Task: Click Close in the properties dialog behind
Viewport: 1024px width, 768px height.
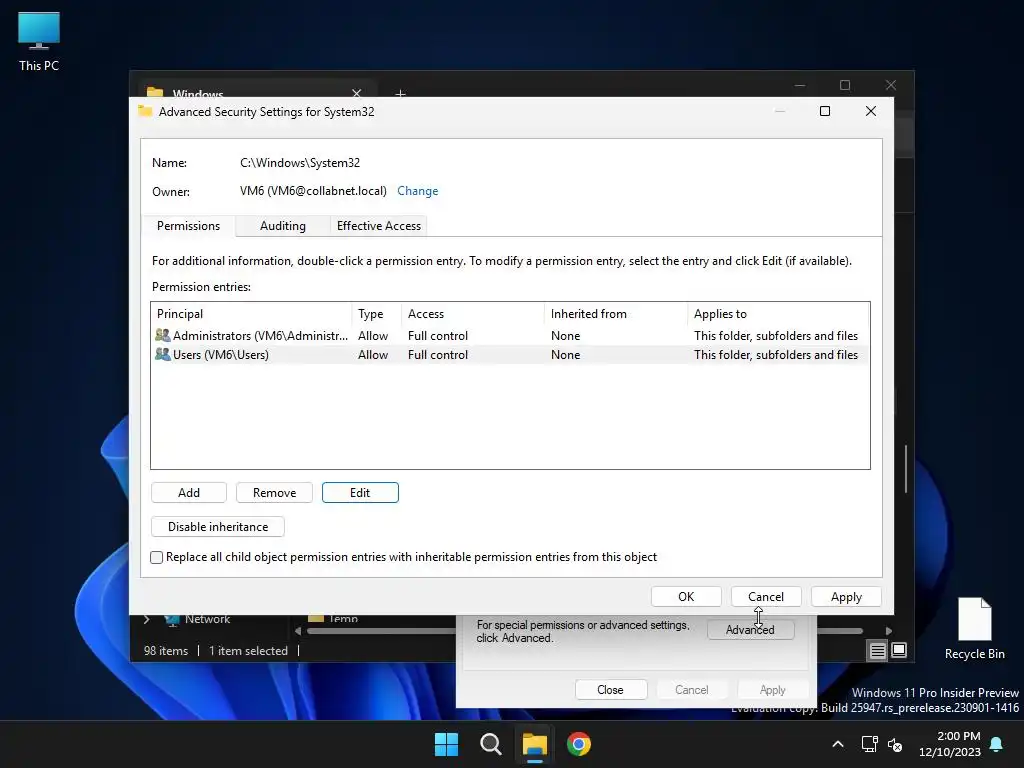Action: click(611, 690)
